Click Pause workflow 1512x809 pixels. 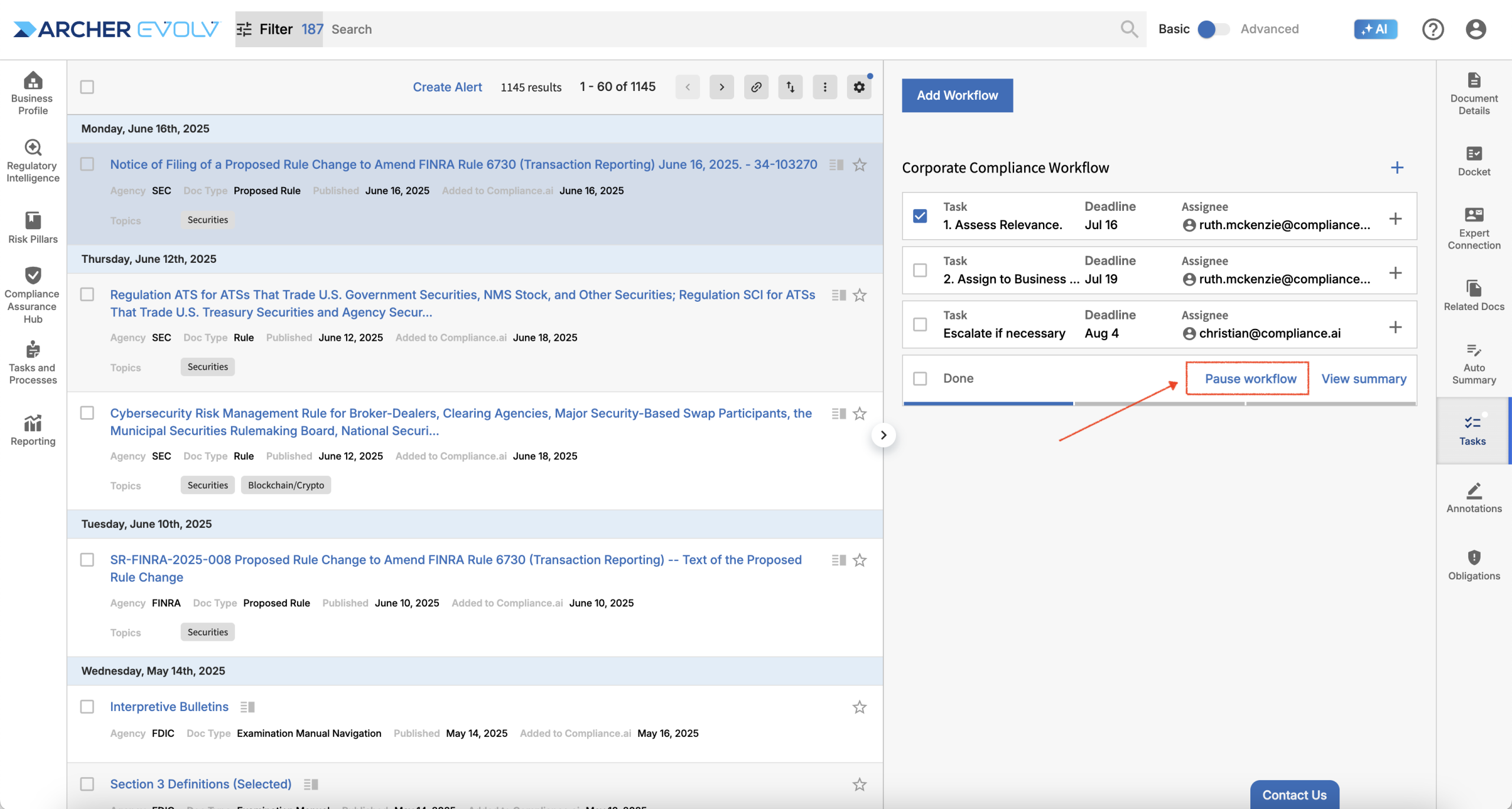(1250, 379)
